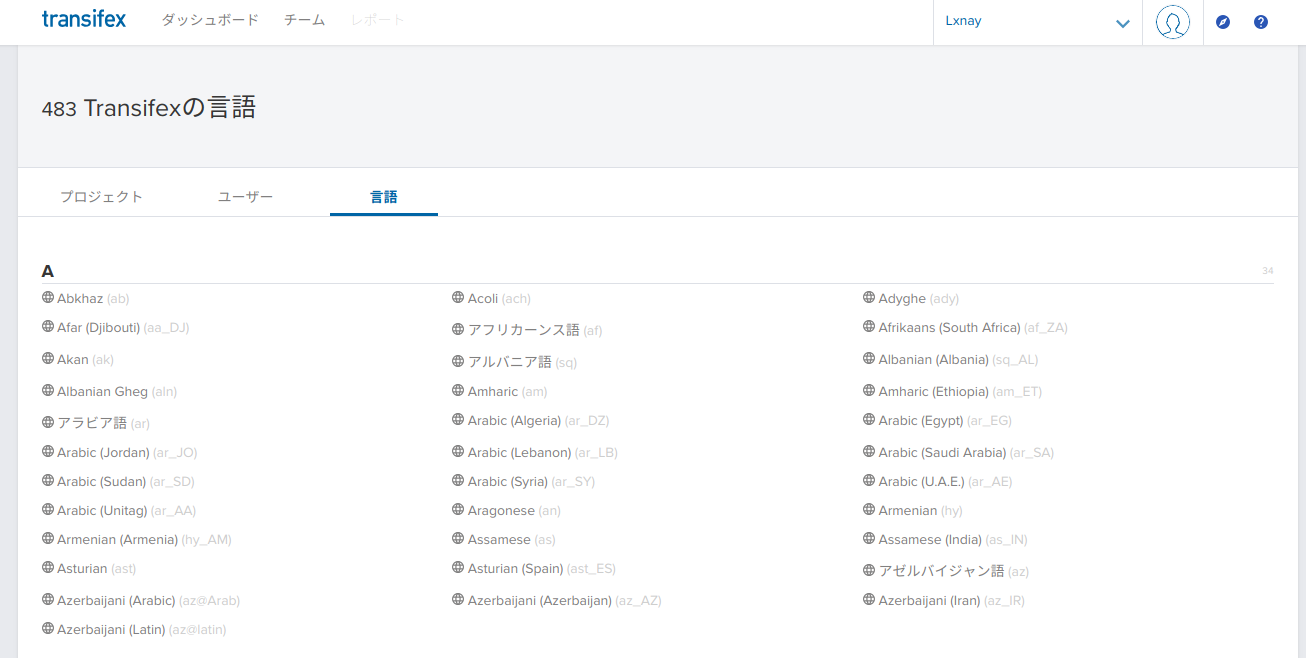Open the help question mark icon

[1261, 22]
